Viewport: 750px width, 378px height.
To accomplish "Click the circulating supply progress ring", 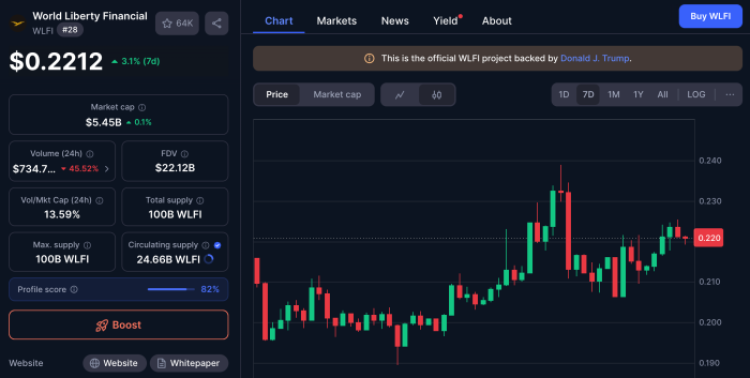I will pyautogui.click(x=209, y=259).
